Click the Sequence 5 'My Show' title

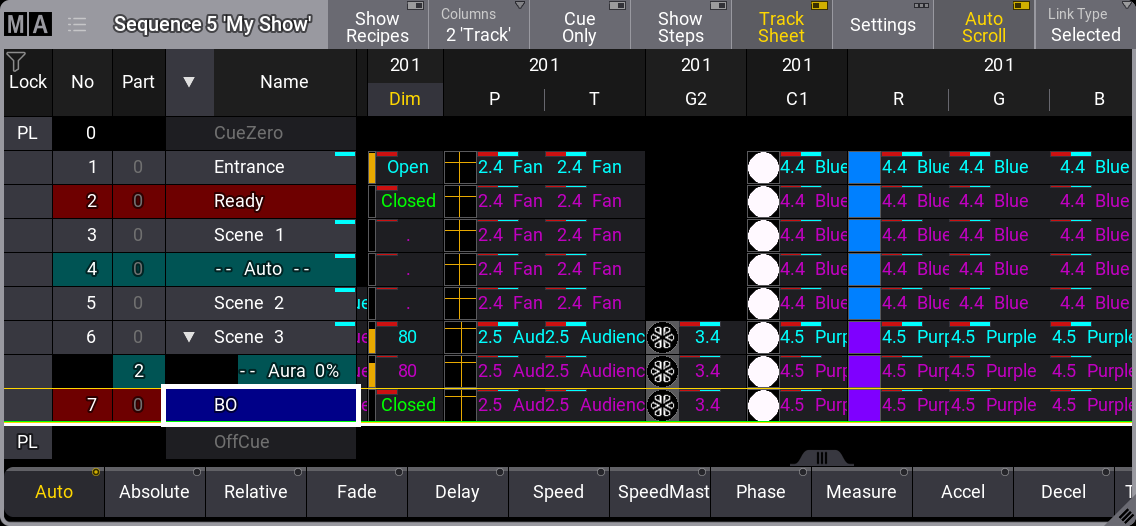pyautogui.click(x=212, y=25)
